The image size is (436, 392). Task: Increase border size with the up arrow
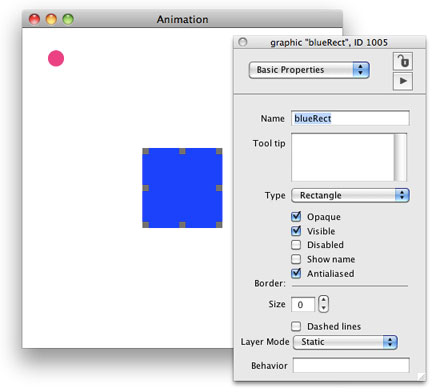[x=323, y=300]
